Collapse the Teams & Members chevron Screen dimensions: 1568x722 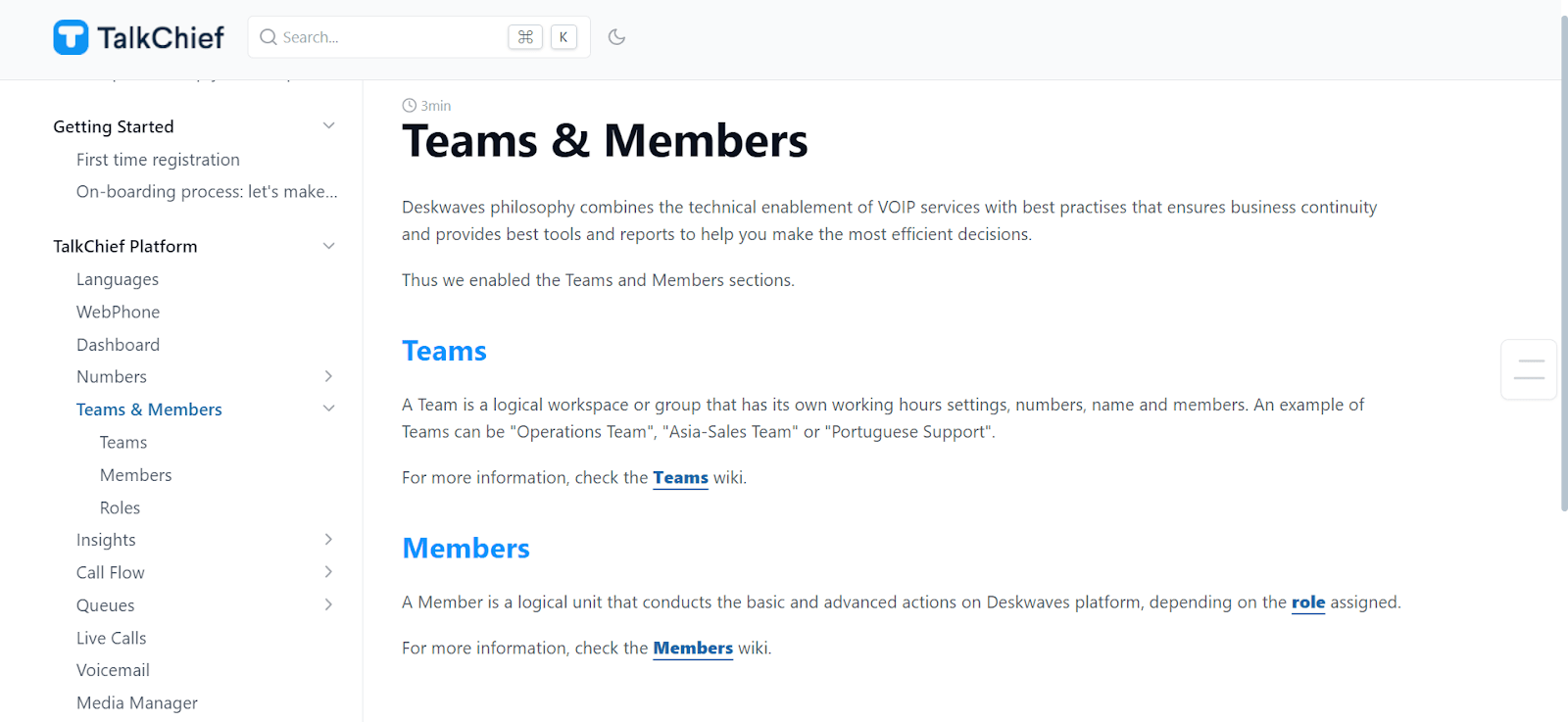(x=329, y=409)
